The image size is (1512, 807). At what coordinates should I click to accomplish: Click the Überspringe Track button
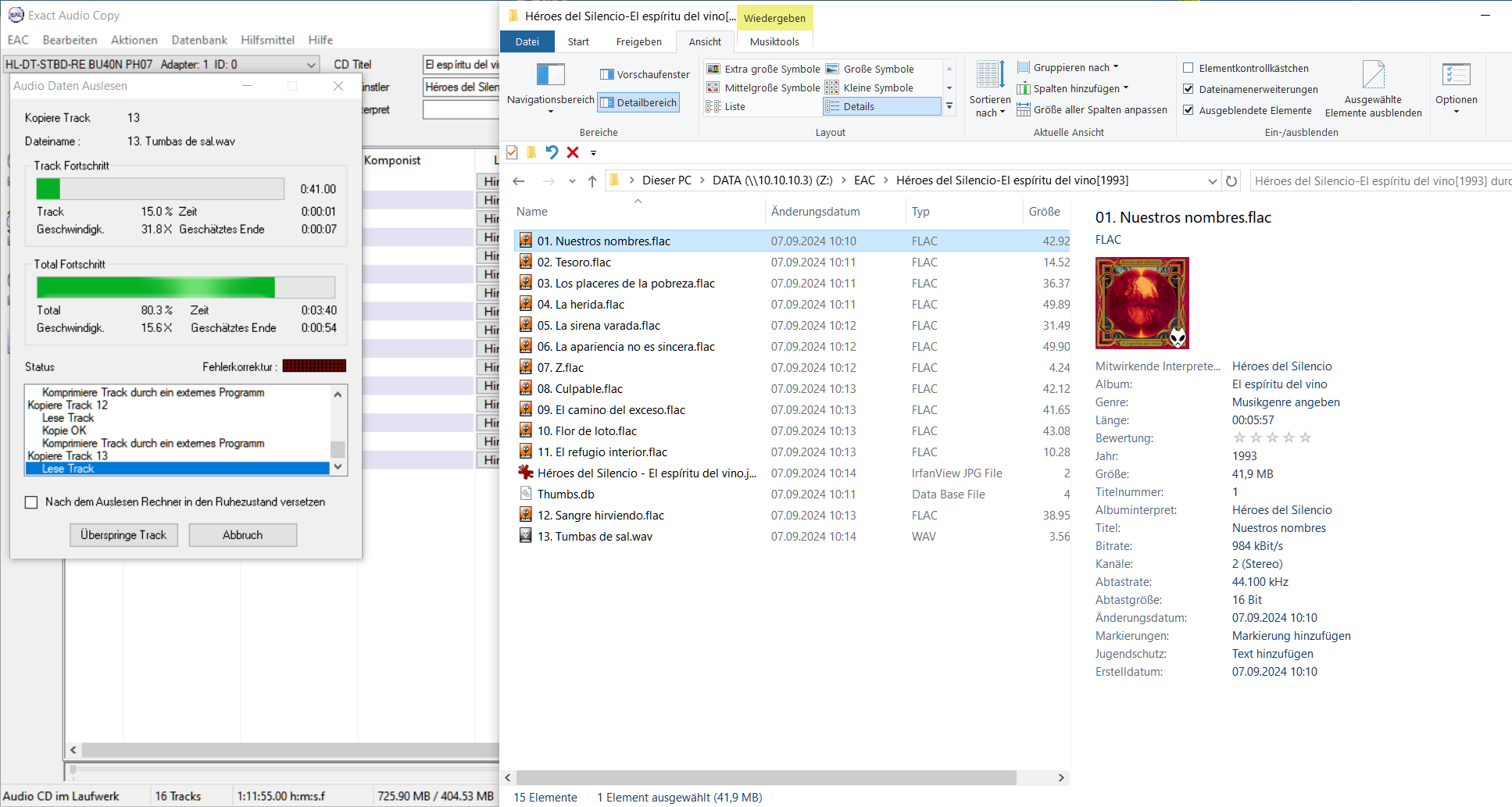pos(123,535)
